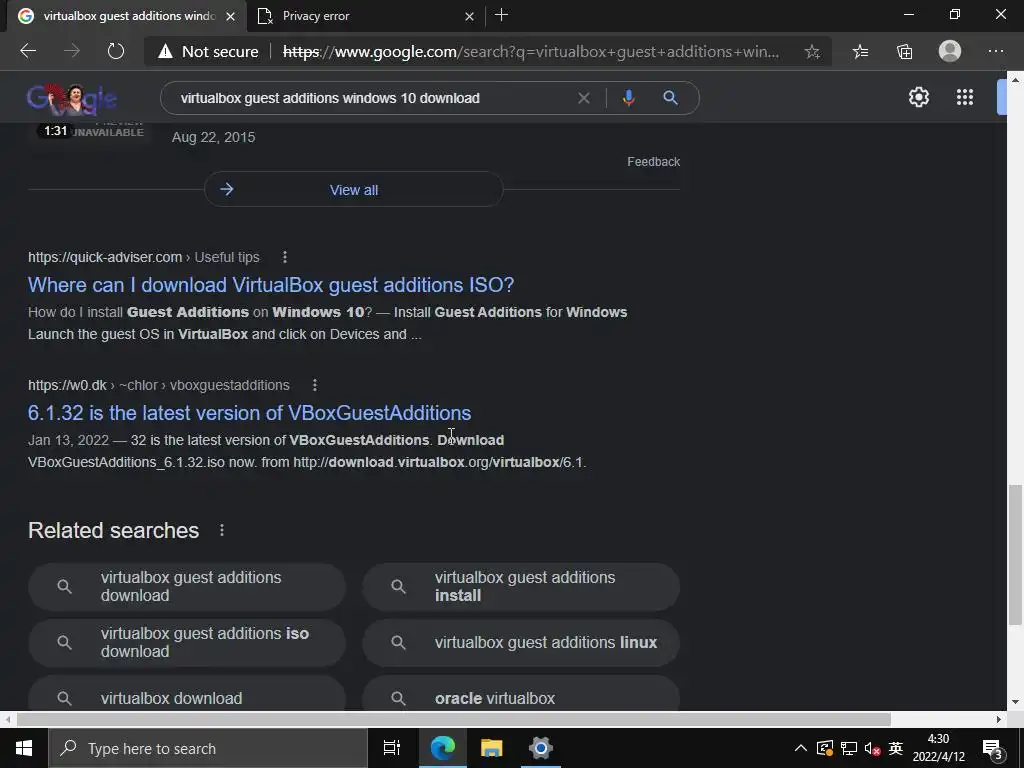Search 'virtualbox download' related suggestion

187,696
